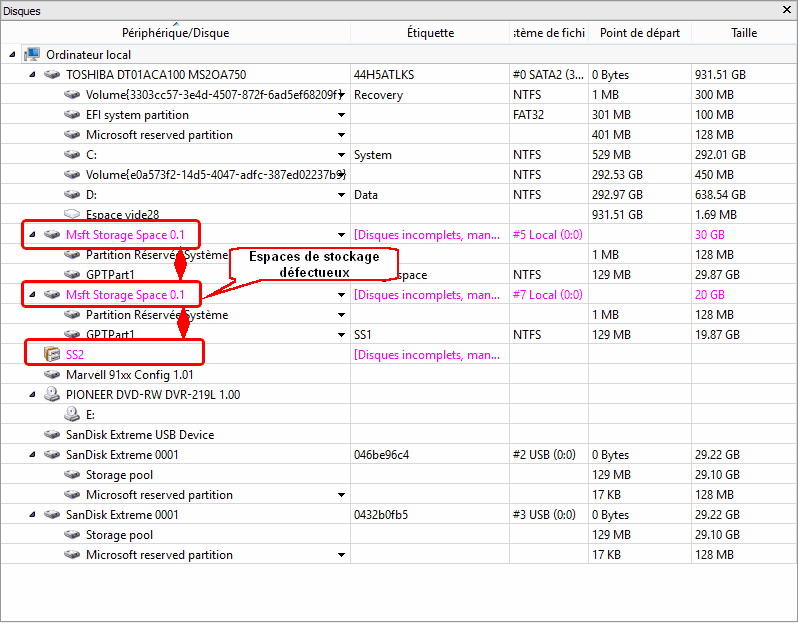Open dropdown arrow on 30 GB Msft Storage Space

341,235
